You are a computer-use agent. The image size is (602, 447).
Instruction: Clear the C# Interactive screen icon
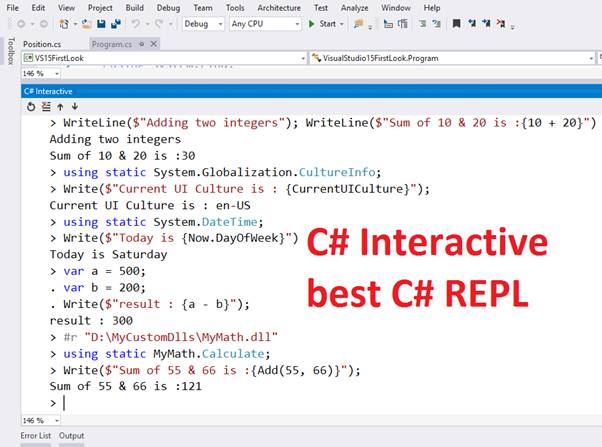tap(46, 107)
